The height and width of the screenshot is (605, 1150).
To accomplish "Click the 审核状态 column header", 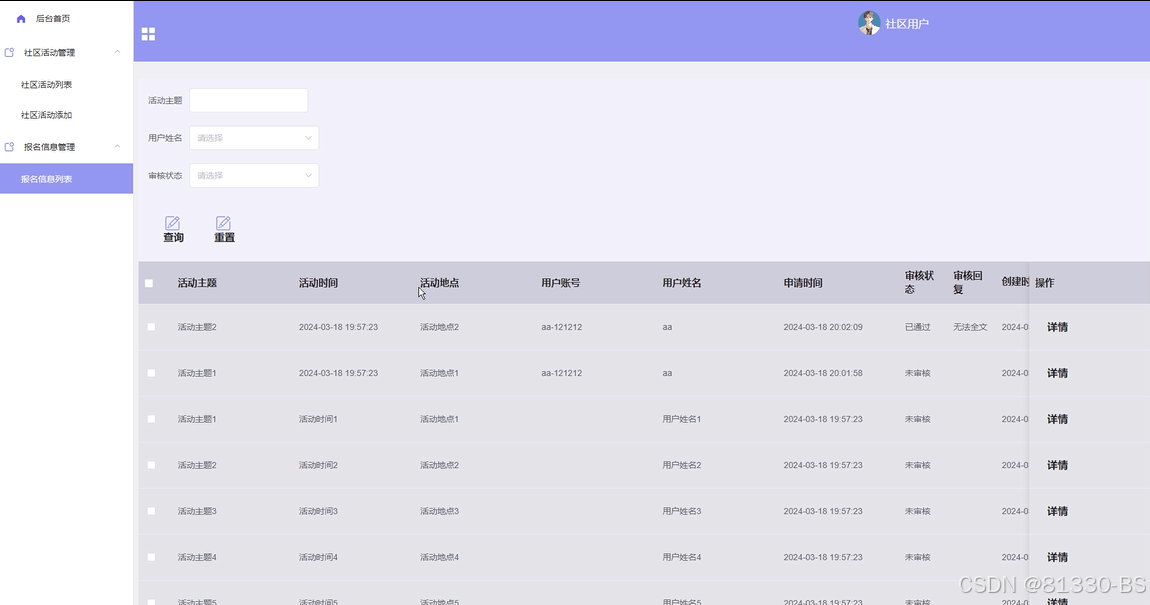I will pyautogui.click(x=919, y=282).
